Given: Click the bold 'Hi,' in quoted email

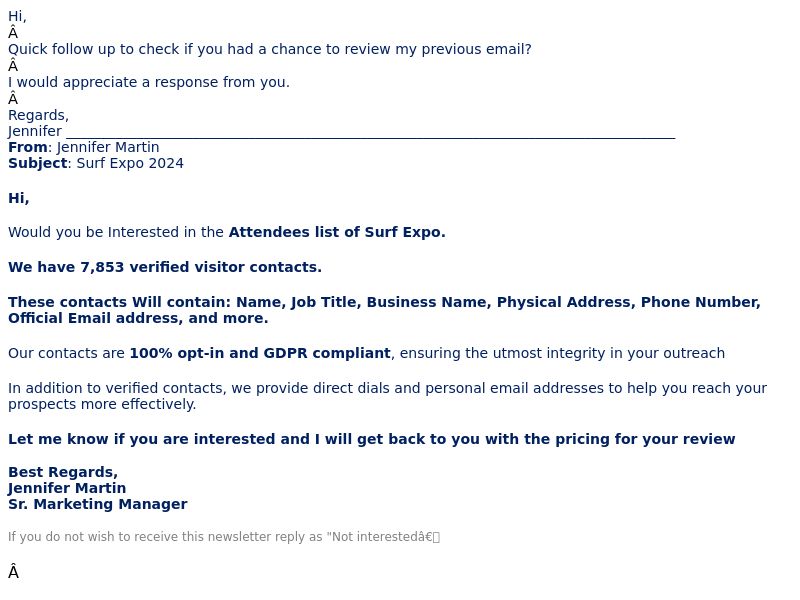Looking at the screenshot, I should pyautogui.click(x=18, y=198).
